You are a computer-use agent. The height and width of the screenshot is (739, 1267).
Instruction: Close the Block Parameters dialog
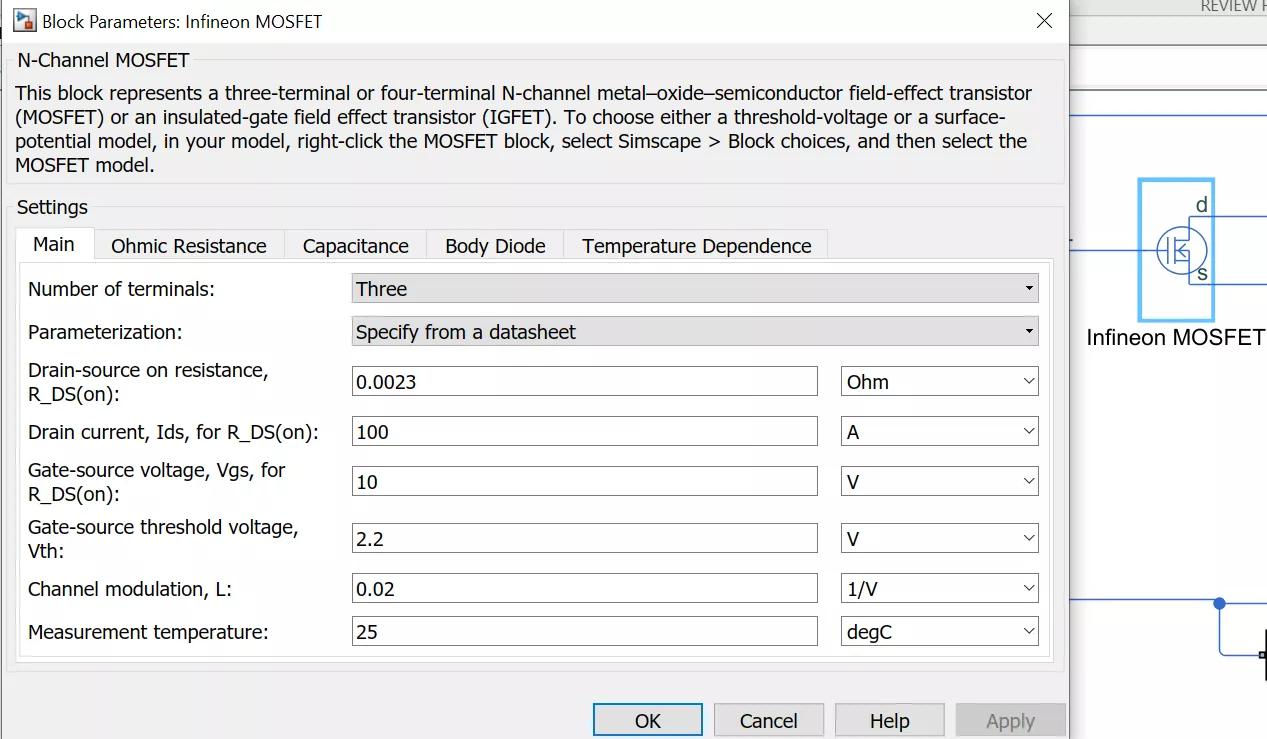[x=1044, y=20]
